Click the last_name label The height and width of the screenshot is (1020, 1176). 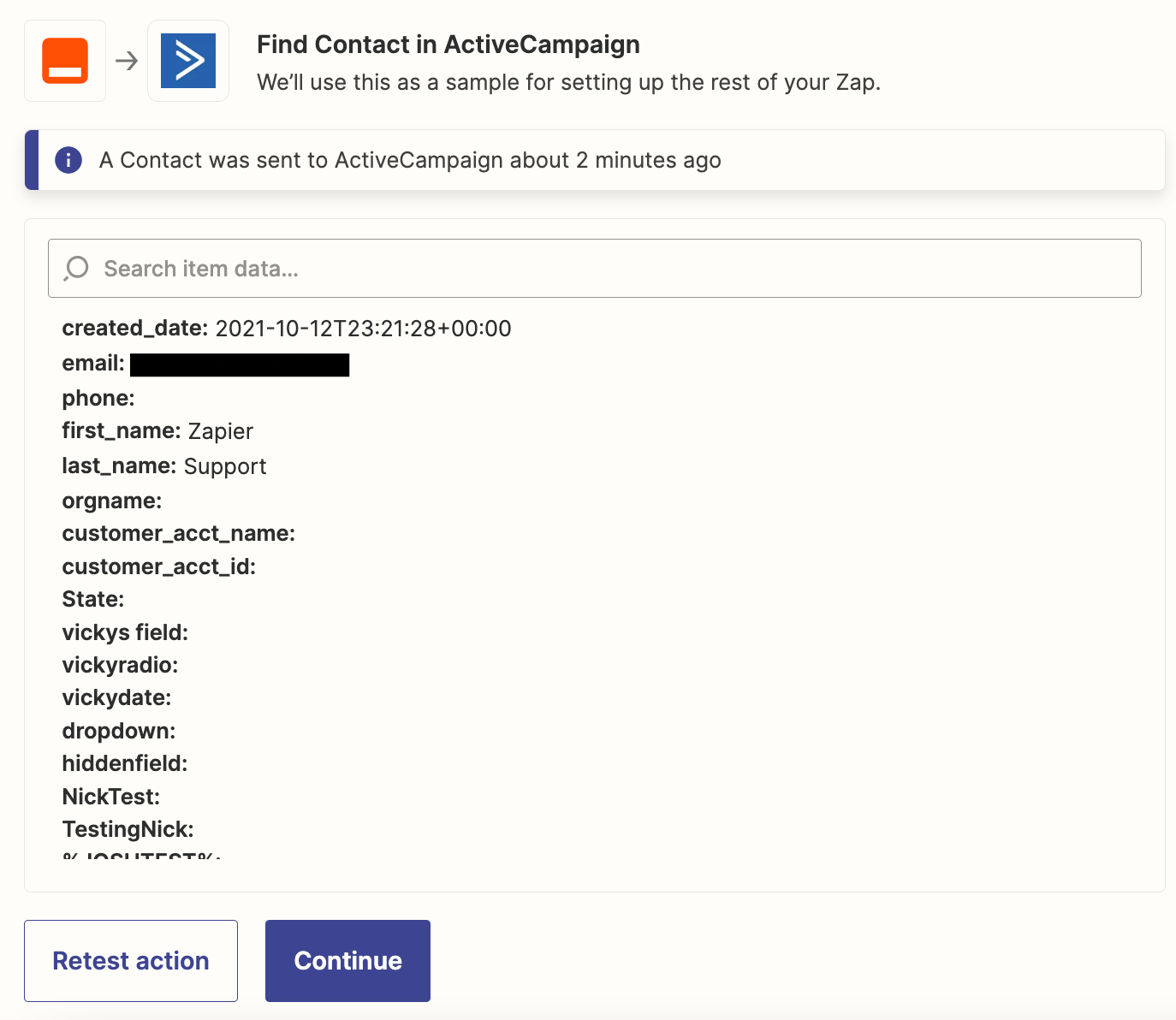click(120, 466)
